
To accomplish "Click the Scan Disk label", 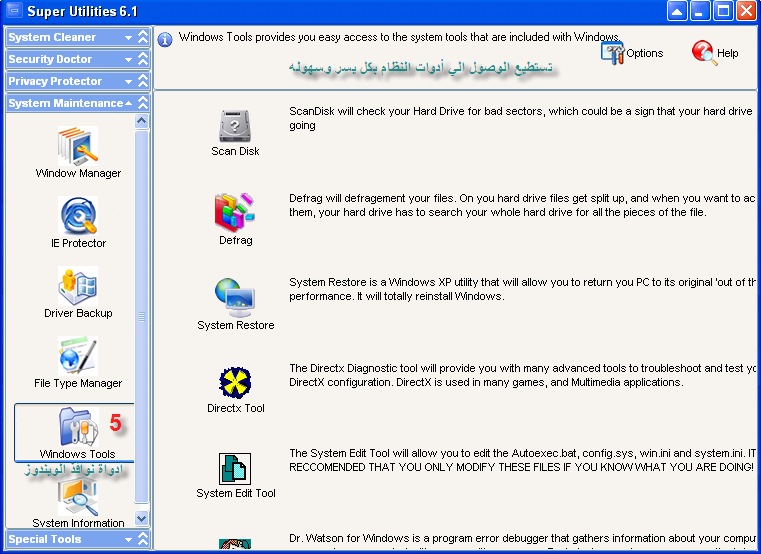I will [x=235, y=151].
